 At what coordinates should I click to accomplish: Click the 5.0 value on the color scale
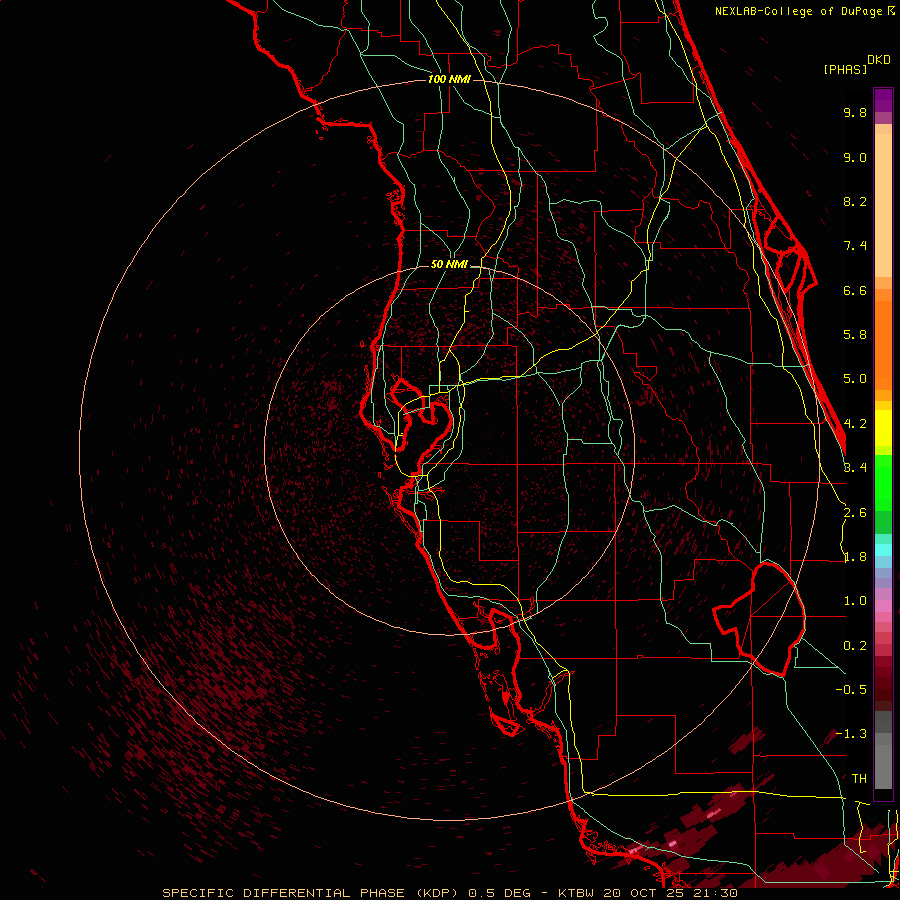tap(855, 379)
